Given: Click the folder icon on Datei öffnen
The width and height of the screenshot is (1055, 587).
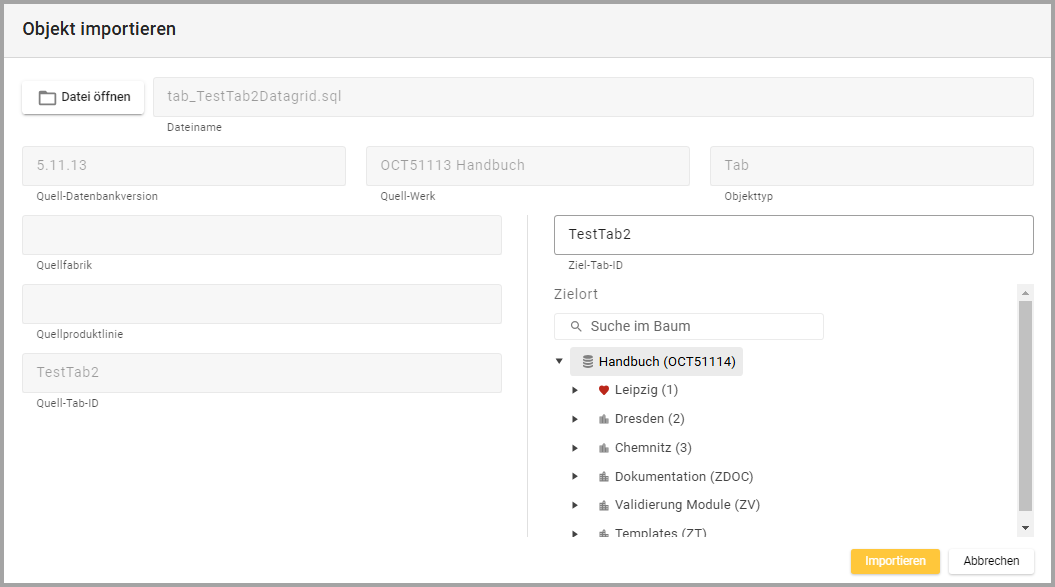Looking at the screenshot, I should (46, 98).
